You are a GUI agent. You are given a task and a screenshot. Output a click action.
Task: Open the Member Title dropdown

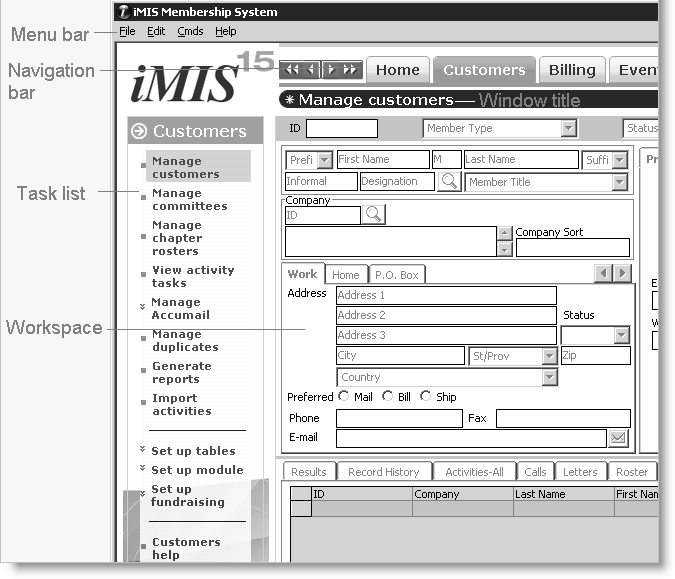pos(619,182)
